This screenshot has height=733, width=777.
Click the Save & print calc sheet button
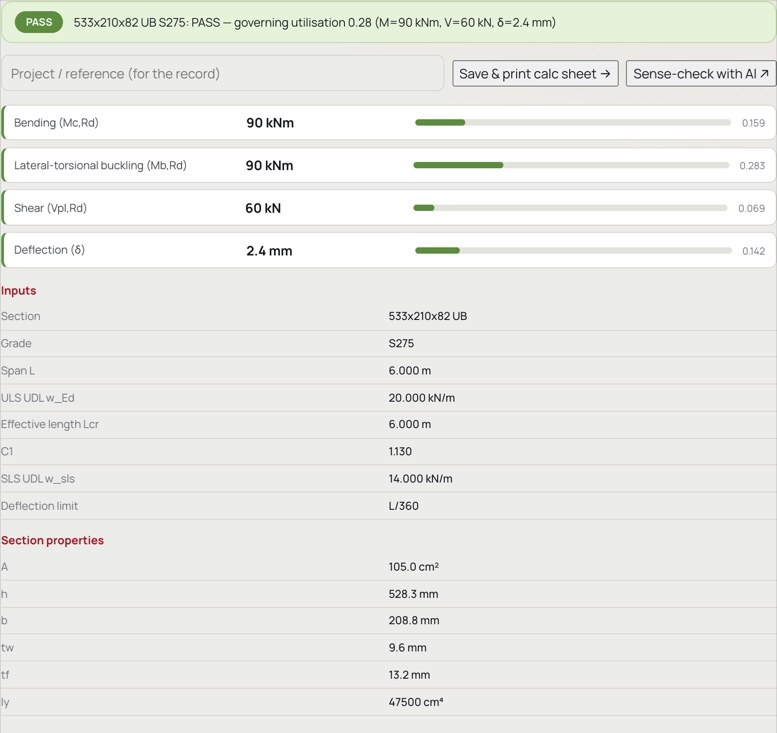(x=535, y=74)
